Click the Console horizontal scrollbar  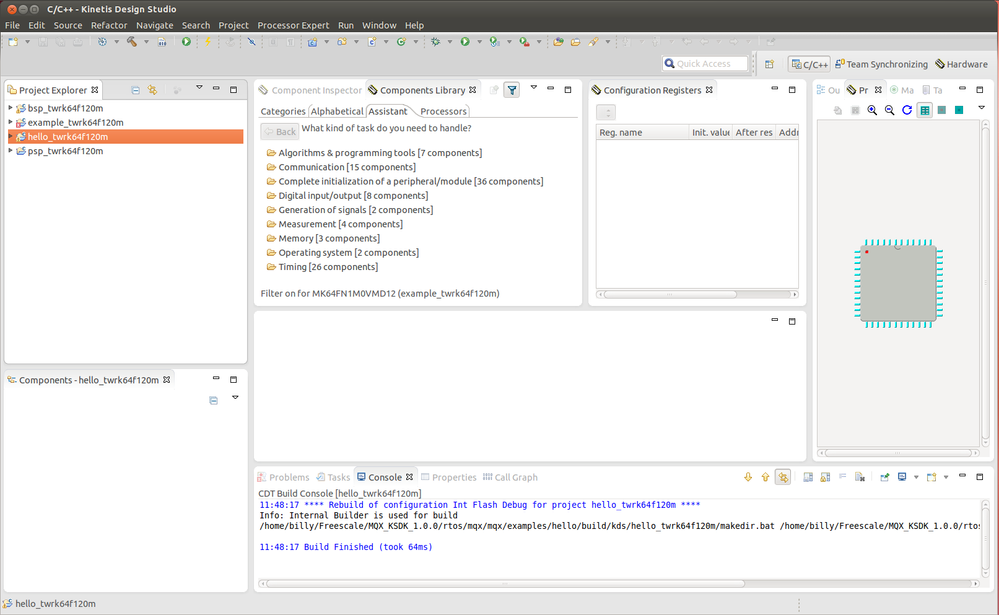click(503, 583)
